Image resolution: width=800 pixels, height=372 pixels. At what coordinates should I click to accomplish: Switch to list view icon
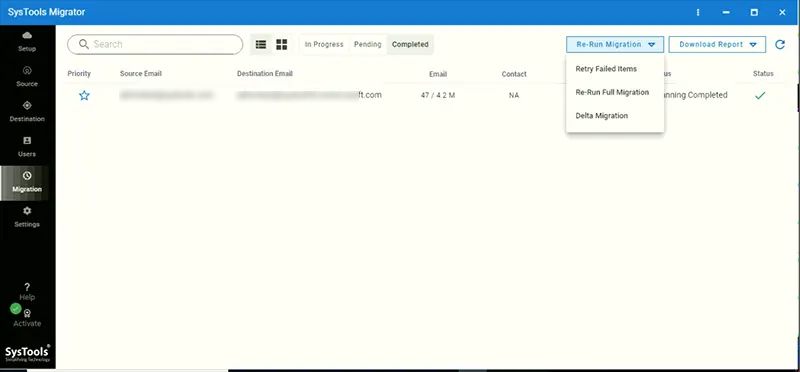point(261,44)
